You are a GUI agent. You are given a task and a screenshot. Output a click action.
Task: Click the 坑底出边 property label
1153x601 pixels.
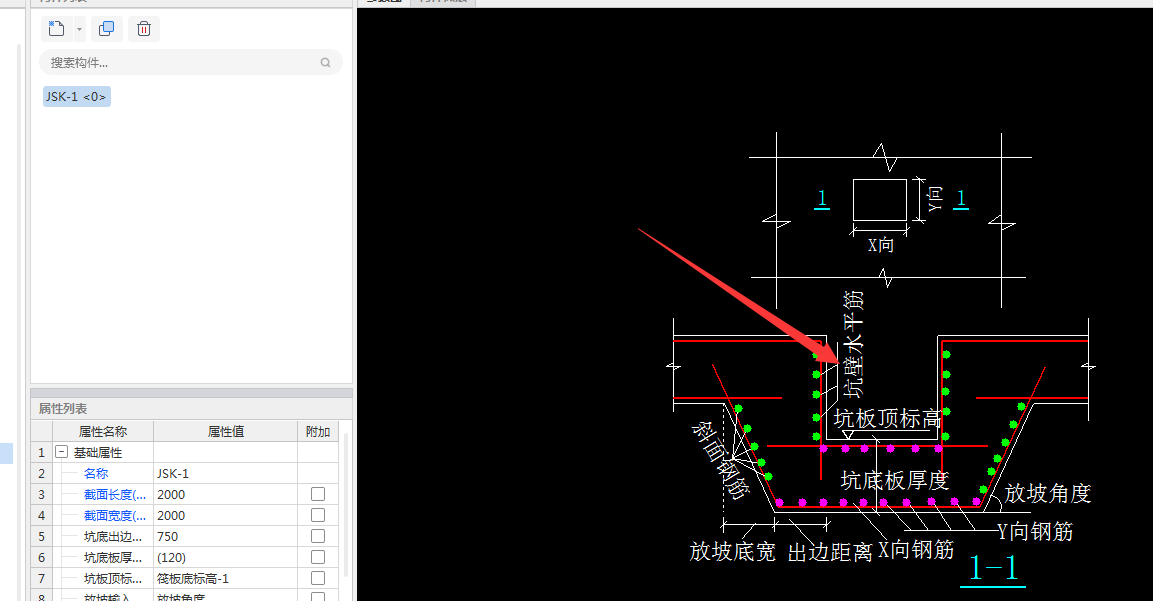(113, 536)
